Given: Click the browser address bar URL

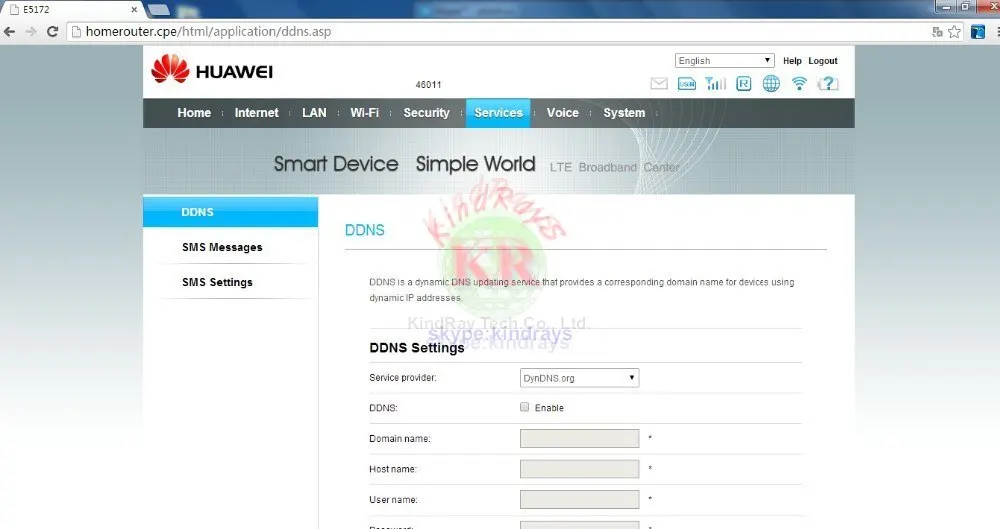Looking at the screenshot, I should tap(209, 31).
